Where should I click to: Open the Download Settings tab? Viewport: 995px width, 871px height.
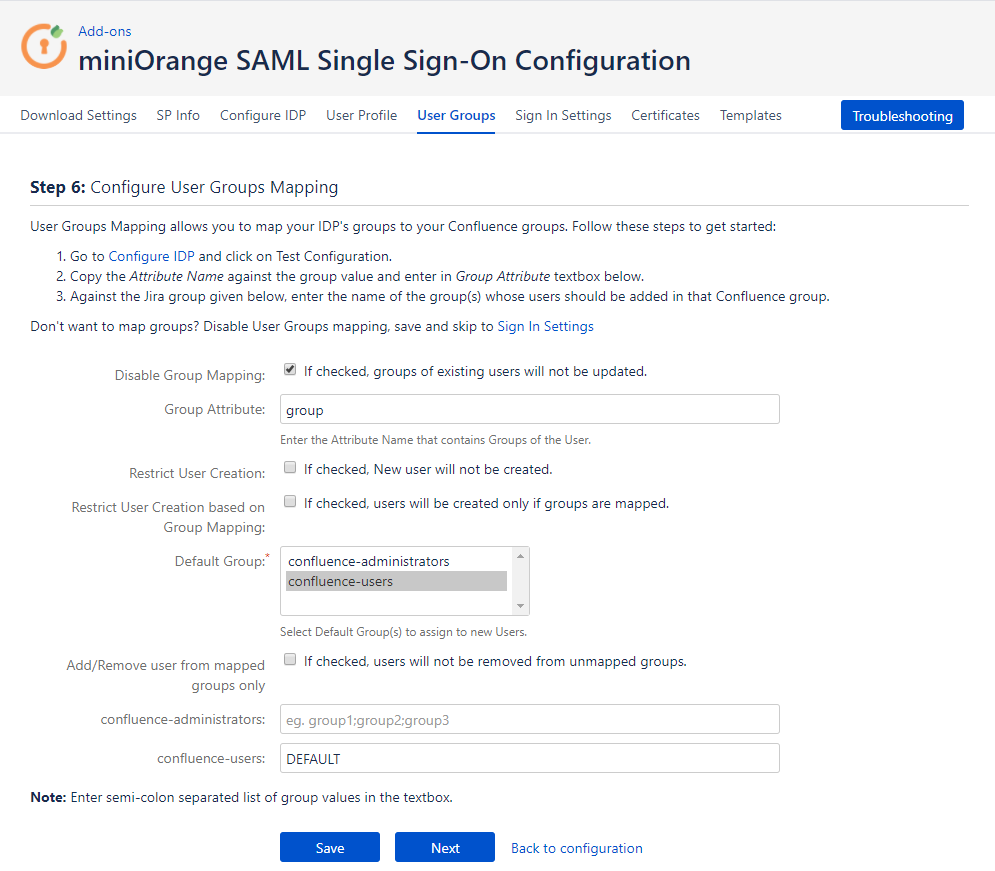point(79,115)
